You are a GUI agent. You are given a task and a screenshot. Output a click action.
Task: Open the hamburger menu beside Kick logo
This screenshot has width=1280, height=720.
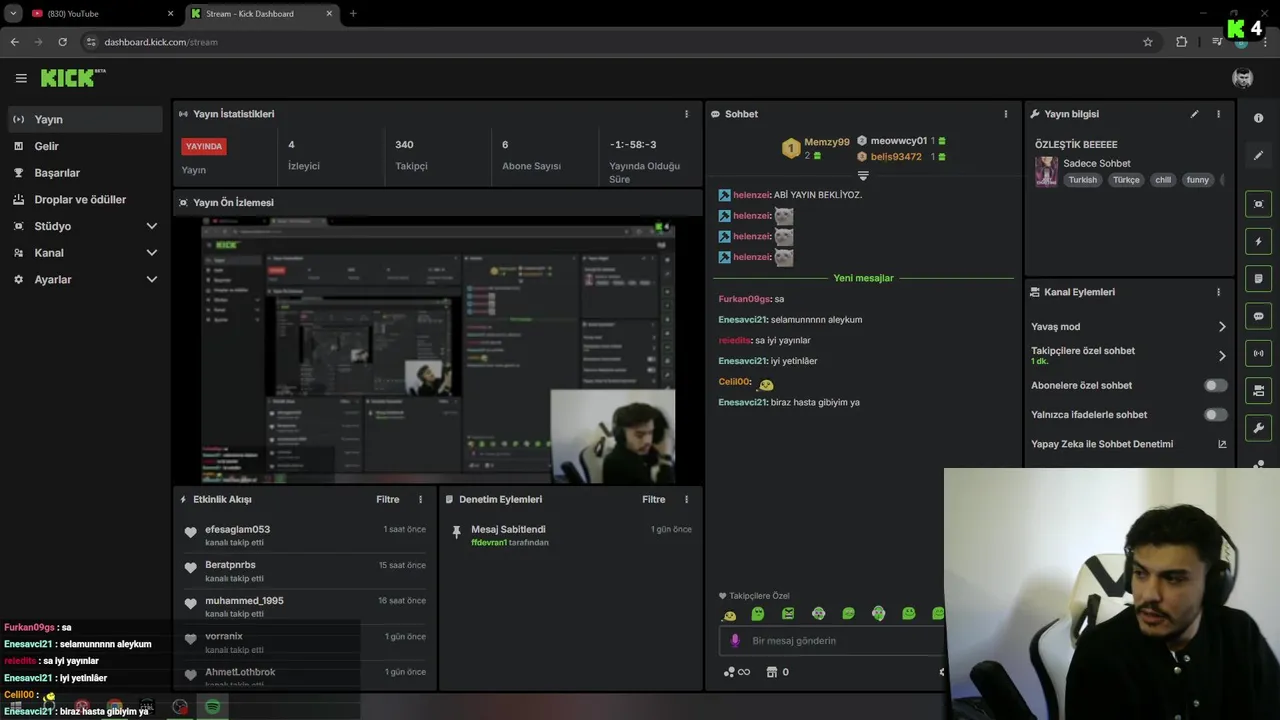[x=21, y=78]
